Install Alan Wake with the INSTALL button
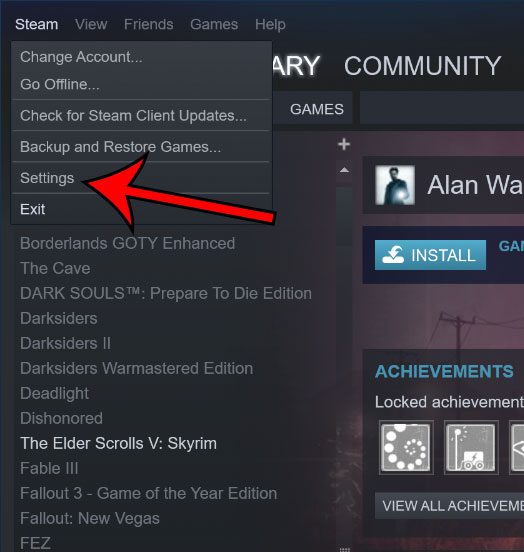Viewport: 524px width, 552px height. pos(430,255)
